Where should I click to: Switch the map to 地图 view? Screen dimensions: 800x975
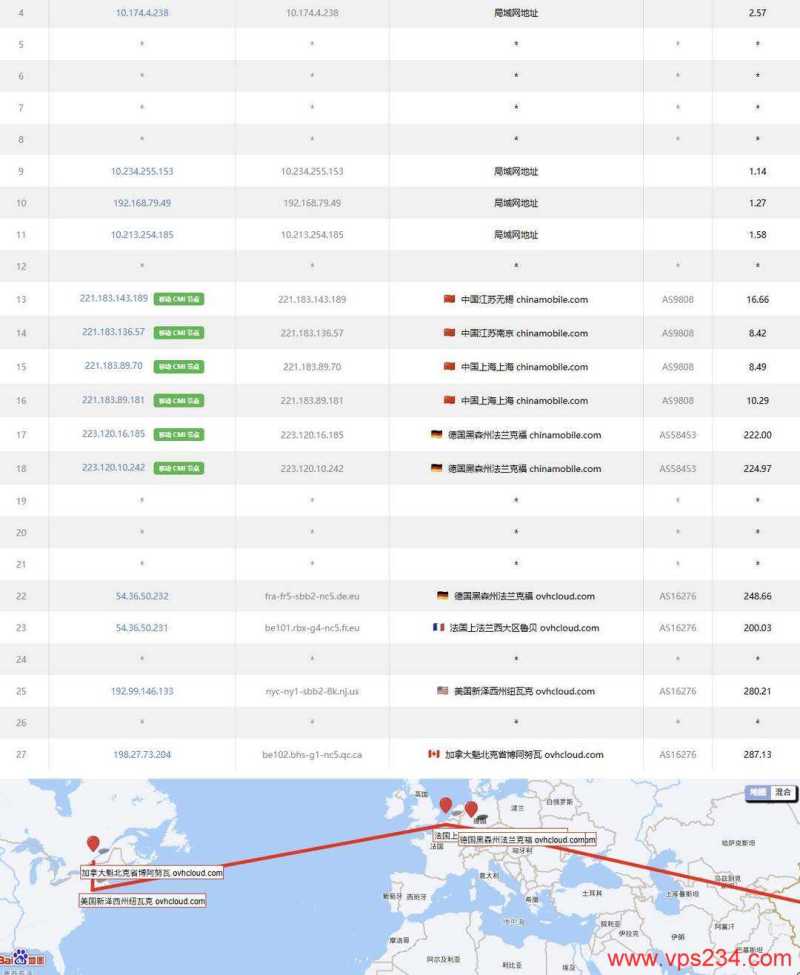pyautogui.click(x=758, y=793)
